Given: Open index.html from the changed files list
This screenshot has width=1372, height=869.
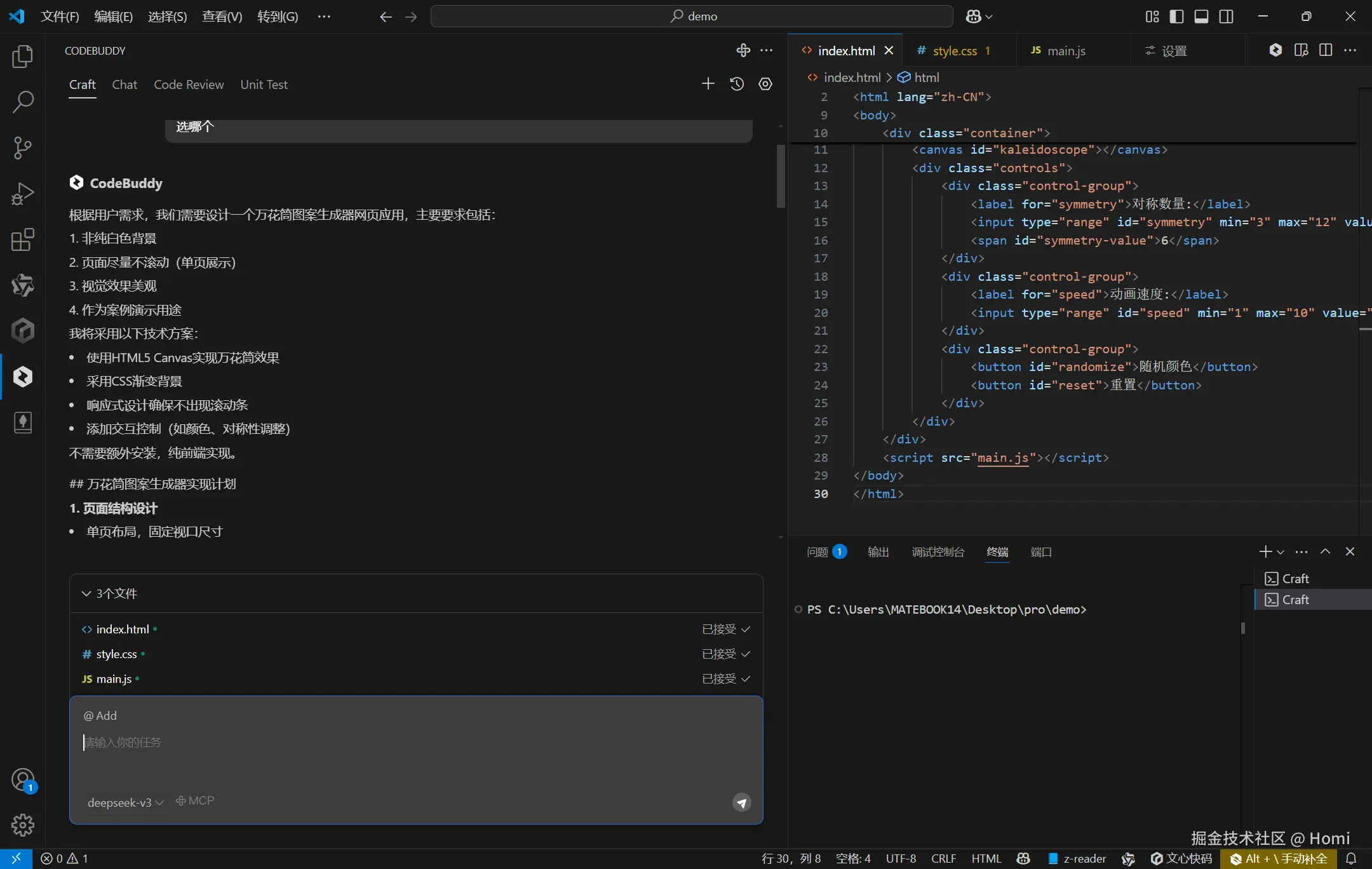Looking at the screenshot, I should (123, 629).
